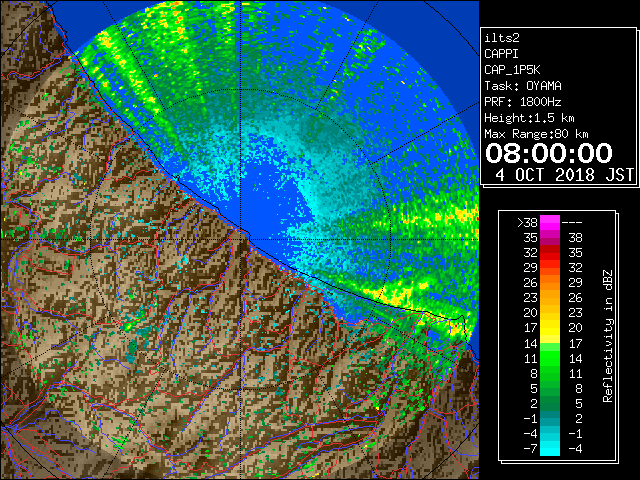Viewport: 640px width, 480px height.
Task: Select the red 29-32 dBZ legend swatch
Action: click(550, 268)
